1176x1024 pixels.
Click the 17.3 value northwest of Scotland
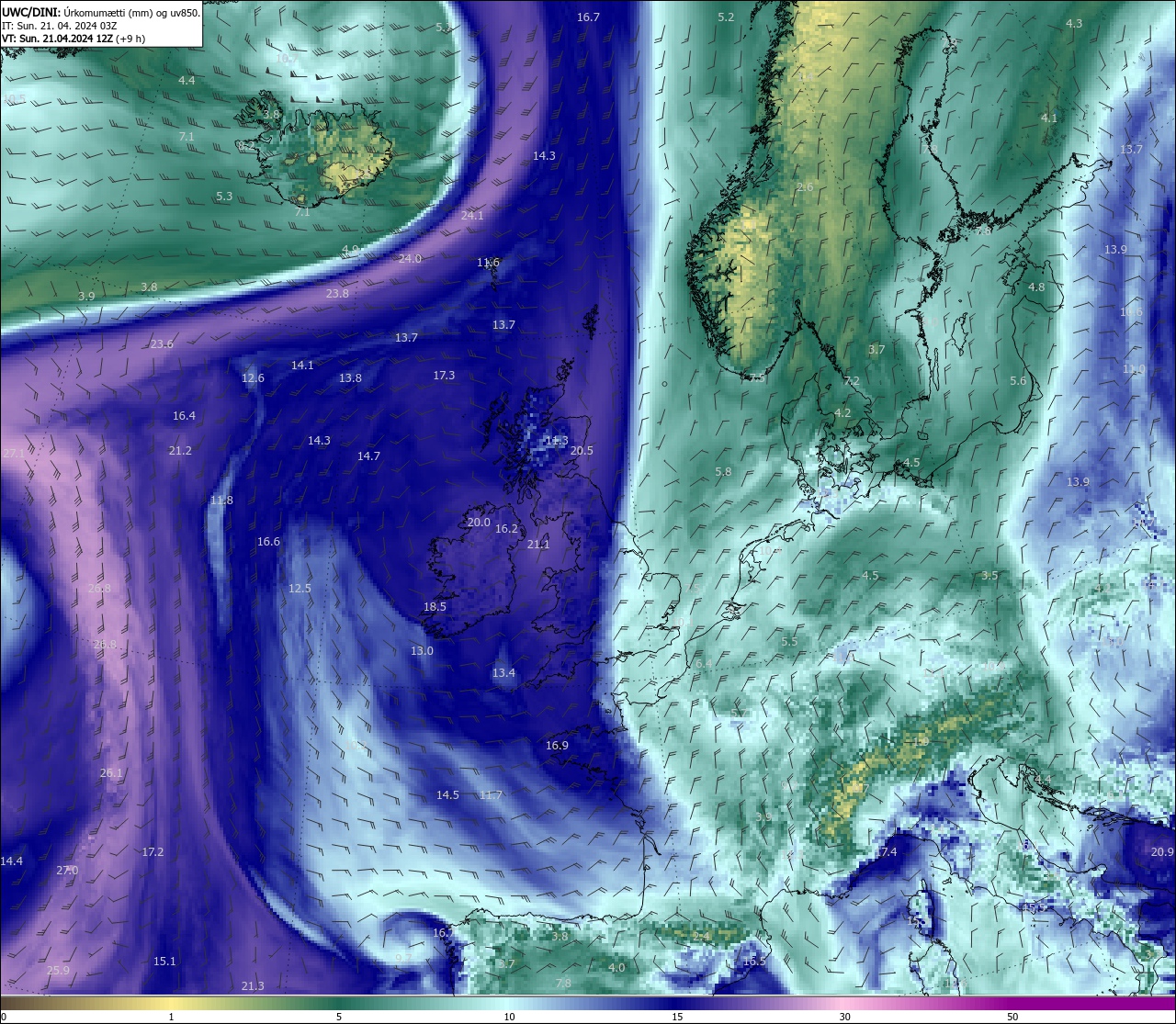point(444,376)
